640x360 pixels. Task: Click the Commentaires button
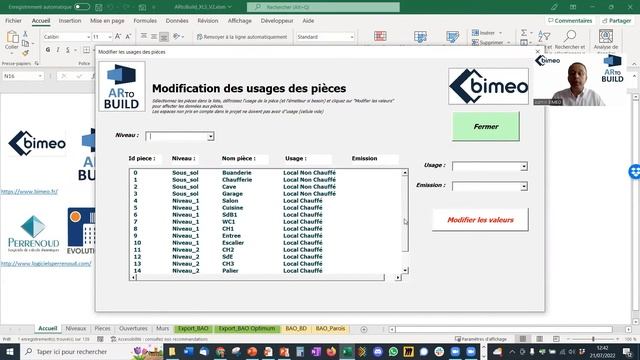pyautogui.click(x=570, y=20)
